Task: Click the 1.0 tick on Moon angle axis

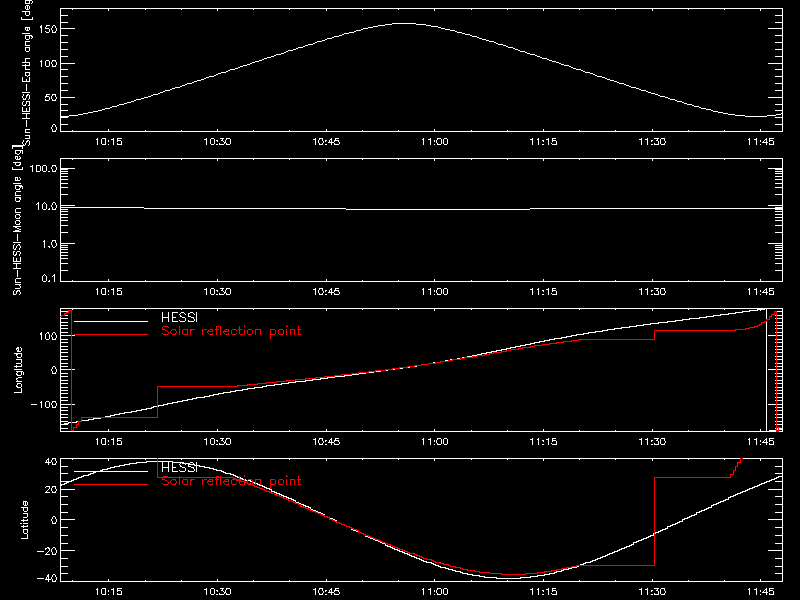Action: (x=49, y=244)
